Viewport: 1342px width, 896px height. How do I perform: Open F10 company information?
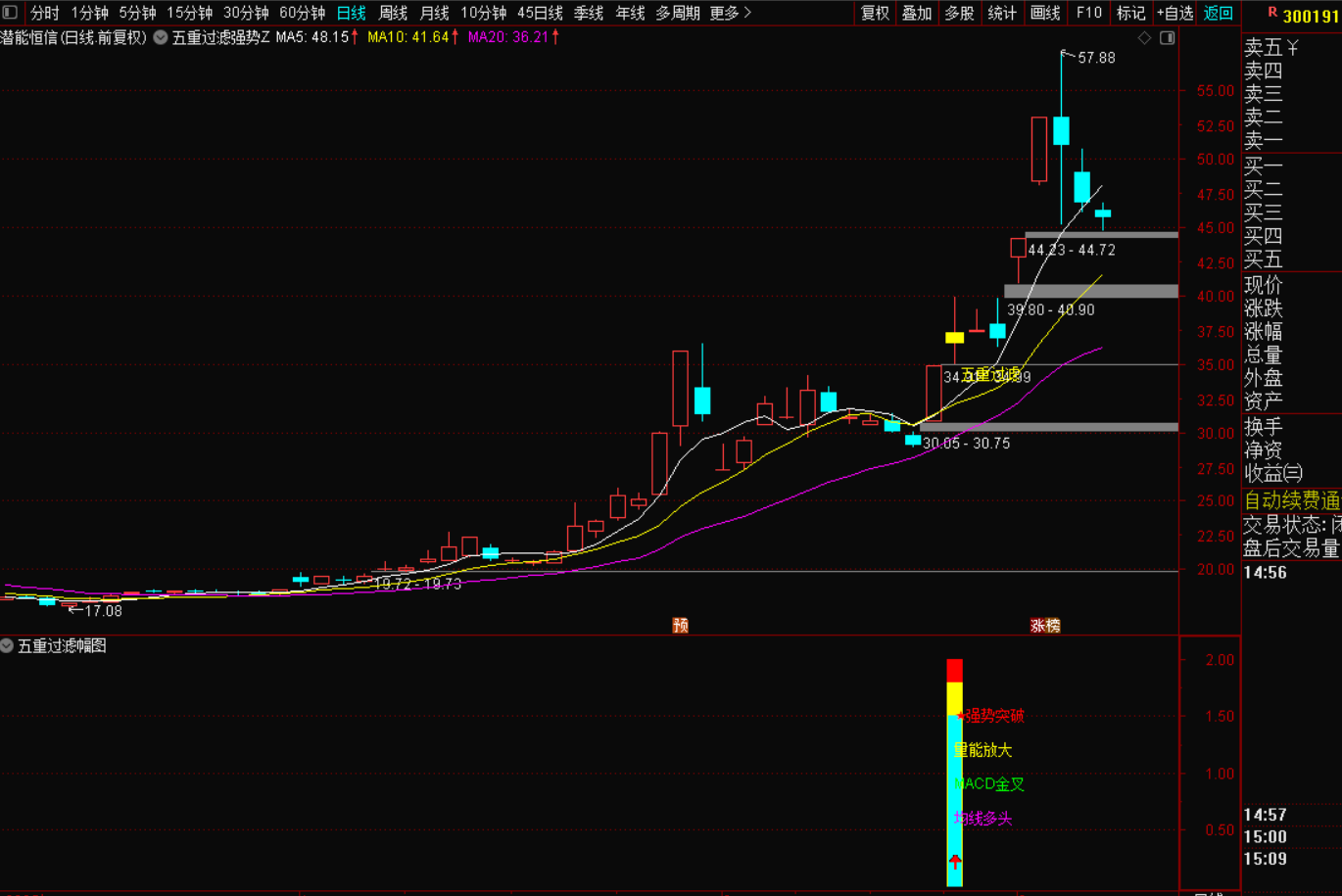(1089, 13)
